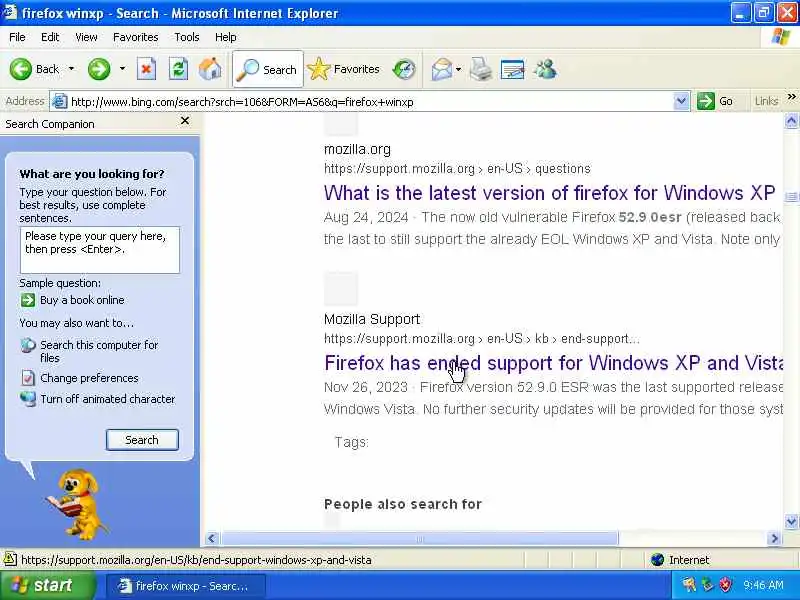Click the horizontal scrollbar thumb
This screenshot has height=600, width=800.
click(419, 538)
